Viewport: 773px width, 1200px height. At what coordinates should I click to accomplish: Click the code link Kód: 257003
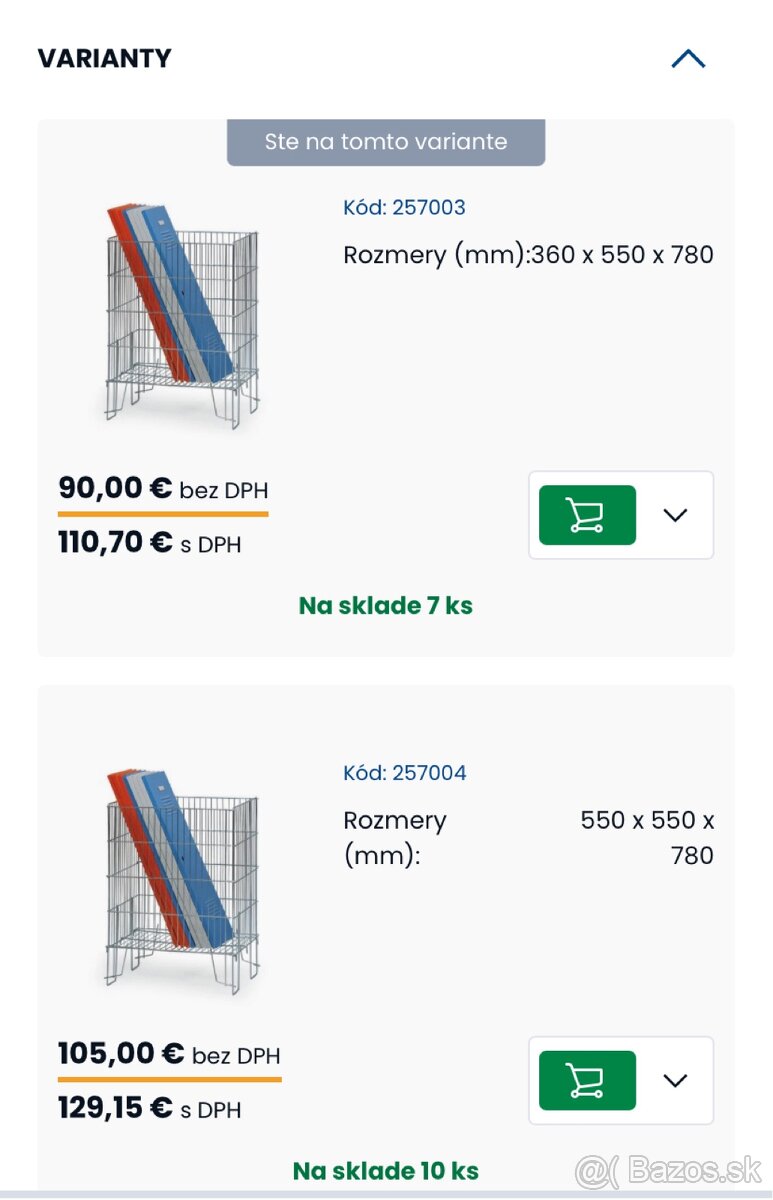404,208
